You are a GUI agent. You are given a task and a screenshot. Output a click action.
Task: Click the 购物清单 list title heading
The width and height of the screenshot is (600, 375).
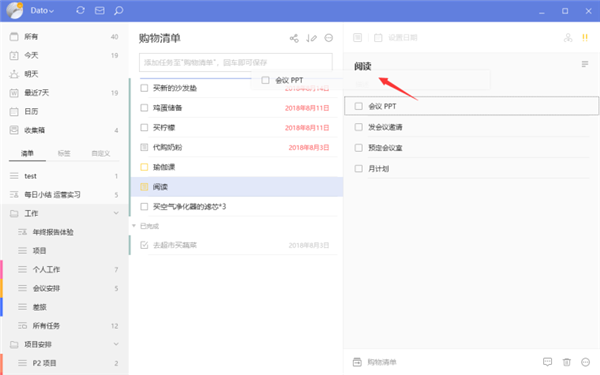tap(160, 38)
